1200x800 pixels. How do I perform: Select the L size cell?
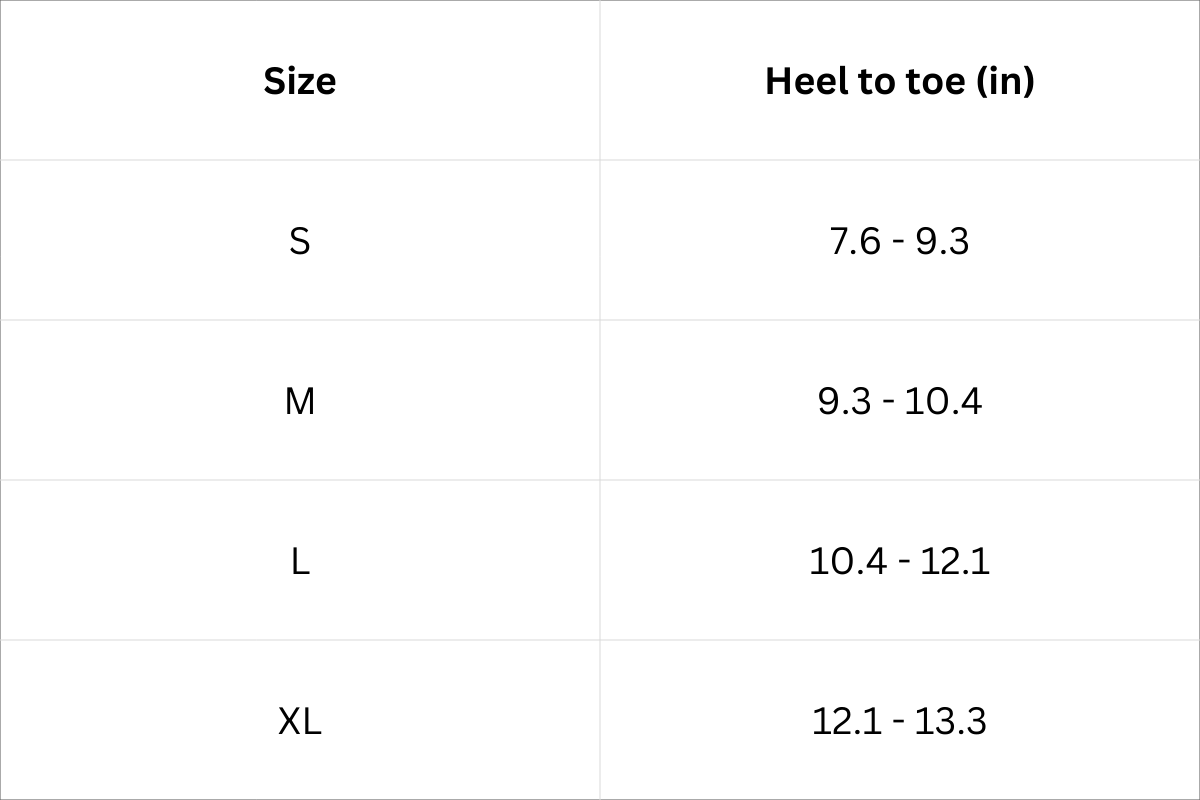pyautogui.click(x=300, y=561)
